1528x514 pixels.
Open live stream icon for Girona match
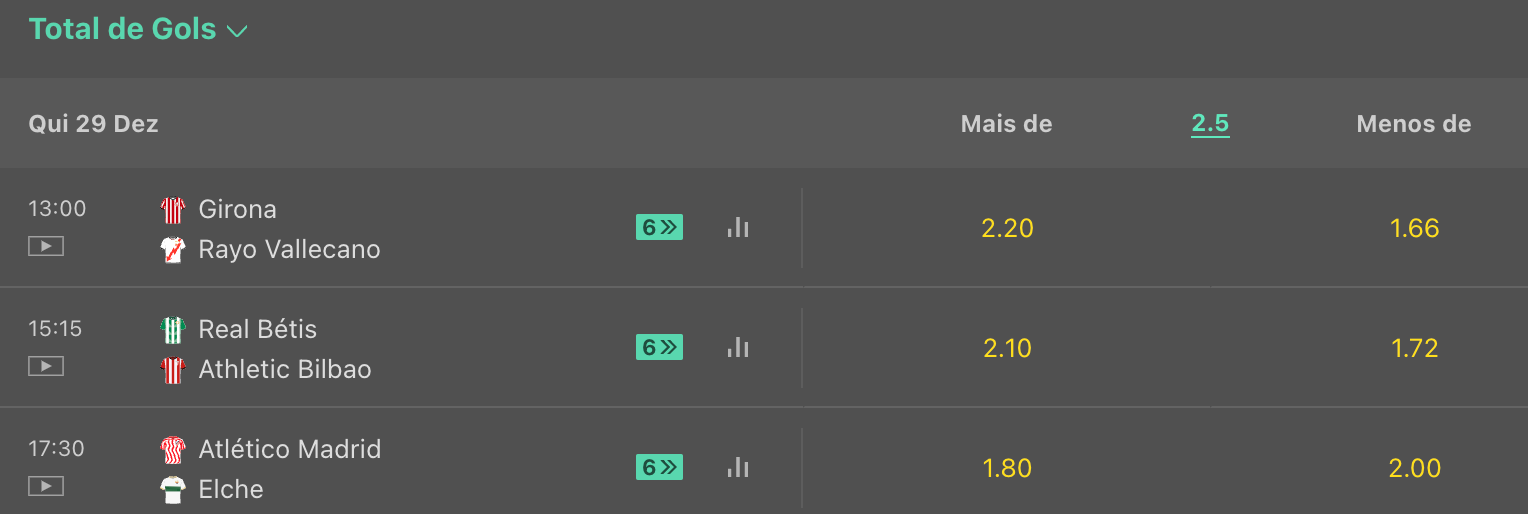46,246
